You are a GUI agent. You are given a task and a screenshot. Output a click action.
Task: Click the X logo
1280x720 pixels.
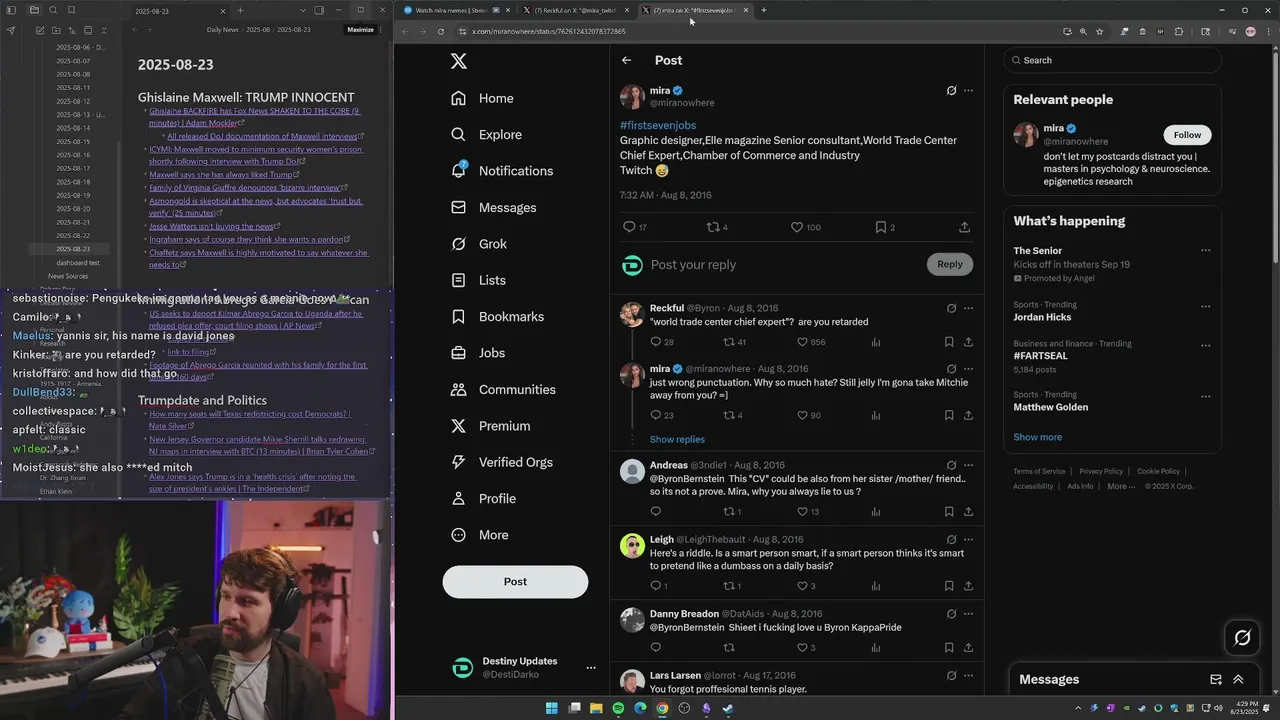459,61
